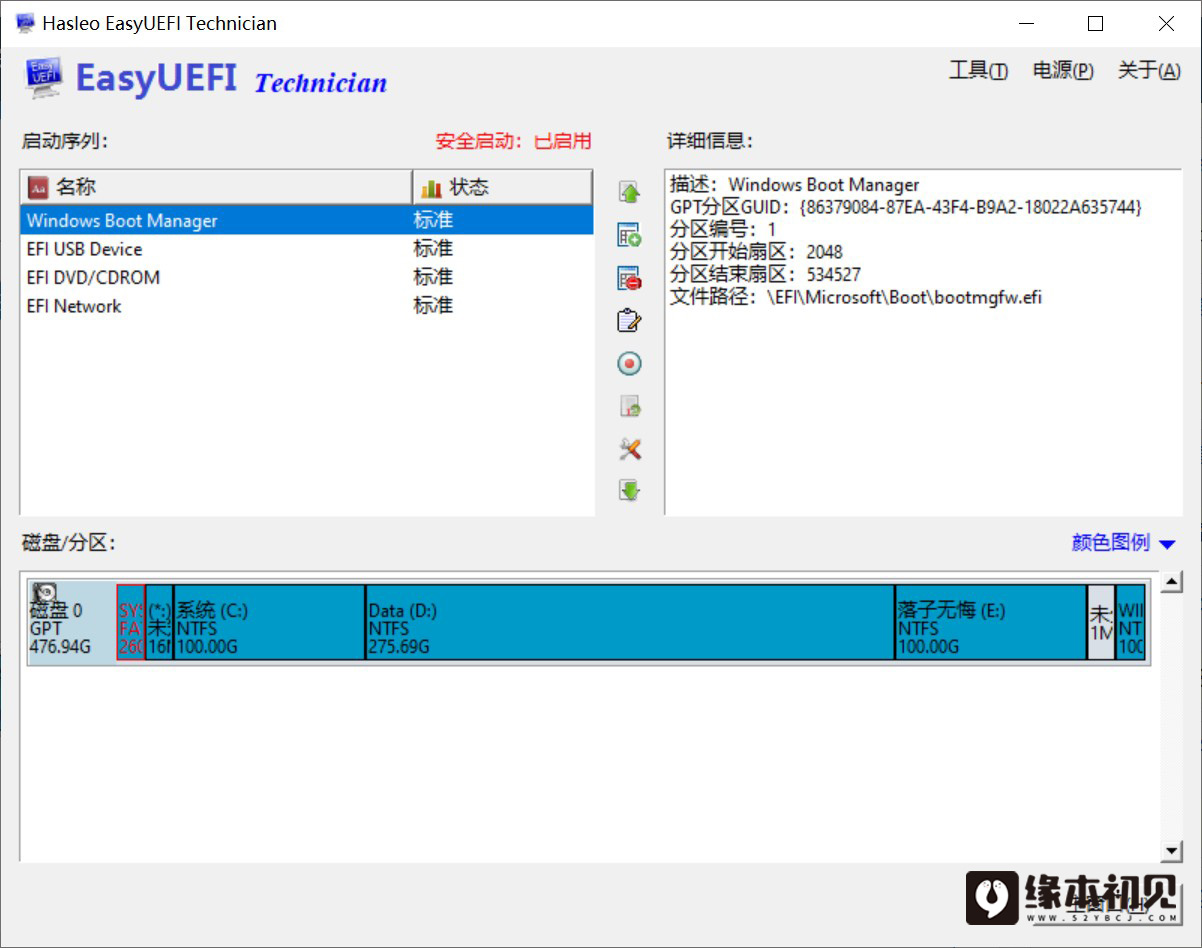This screenshot has width=1202, height=948.
Task: Sort boot list by 状态 column header
Action: tap(502, 187)
